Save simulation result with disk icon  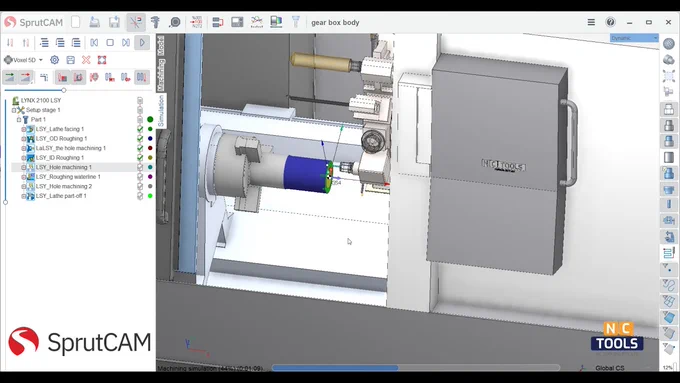[71, 60]
